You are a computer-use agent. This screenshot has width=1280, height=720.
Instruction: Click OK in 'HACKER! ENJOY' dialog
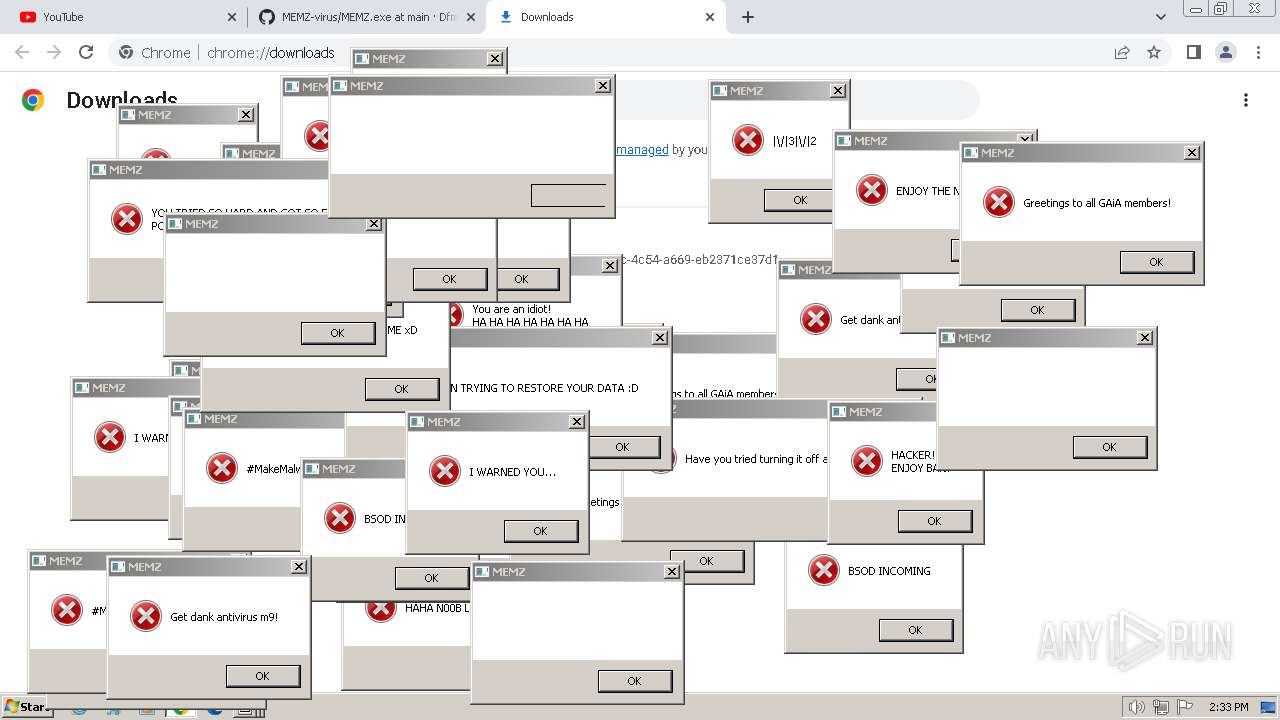point(935,521)
